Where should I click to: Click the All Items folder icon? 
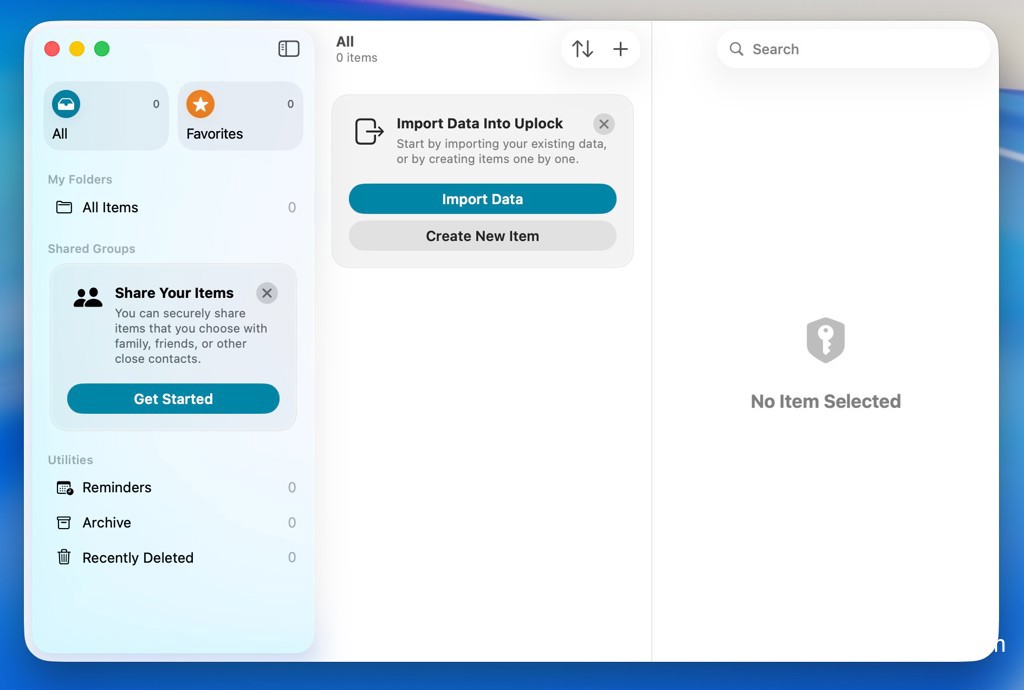point(64,208)
